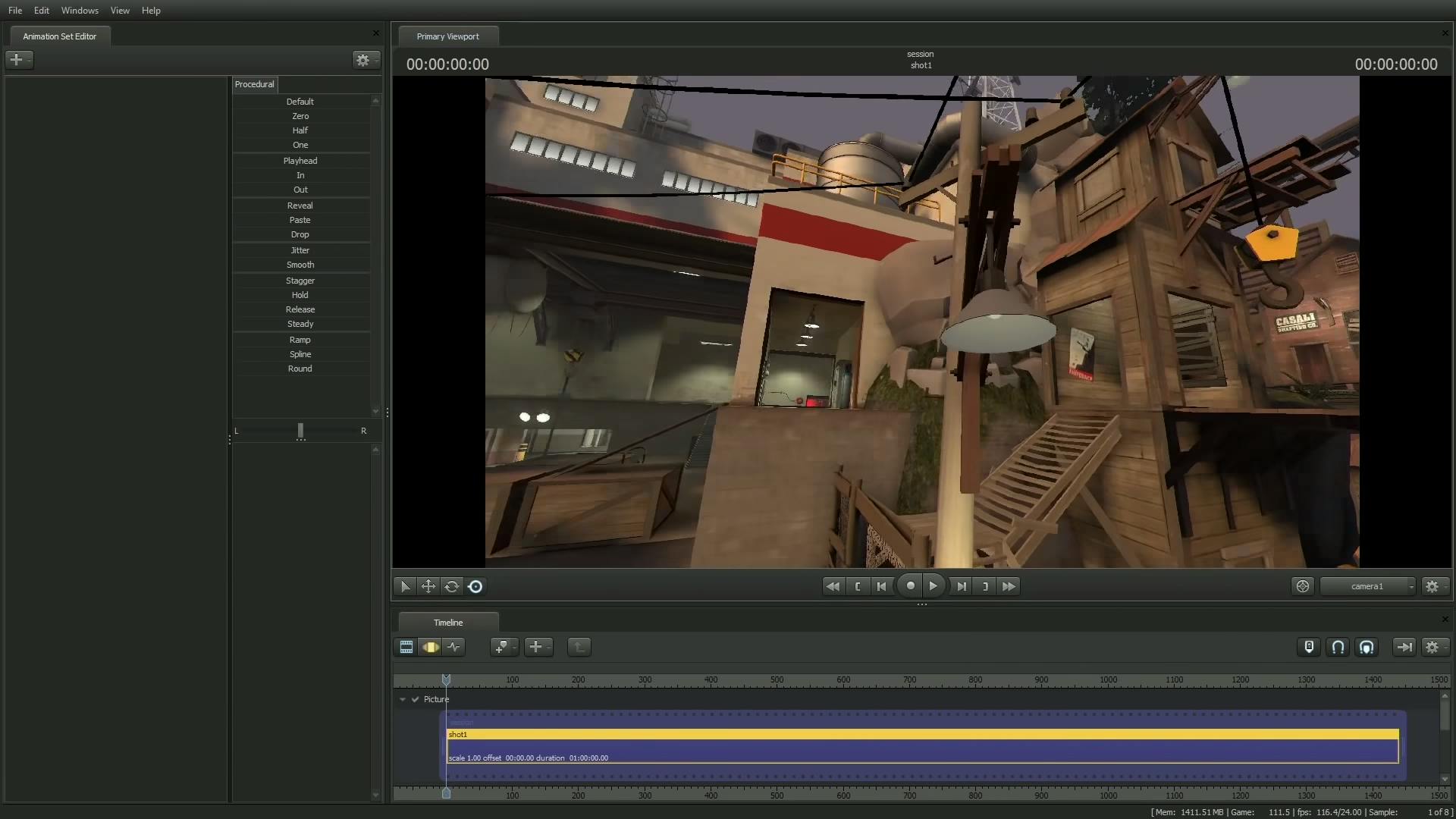Apply the Jitter preset
This screenshot has width=1456, height=819.
tap(300, 250)
